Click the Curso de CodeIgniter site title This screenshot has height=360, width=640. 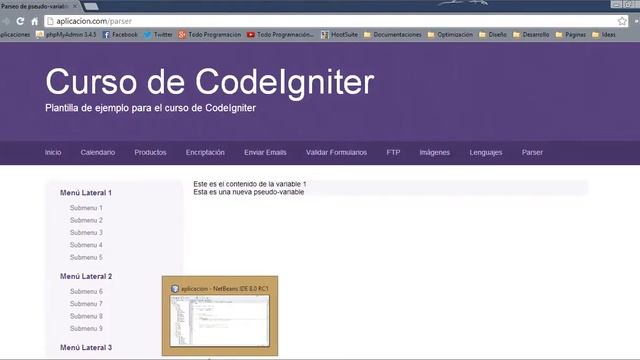(x=209, y=82)
